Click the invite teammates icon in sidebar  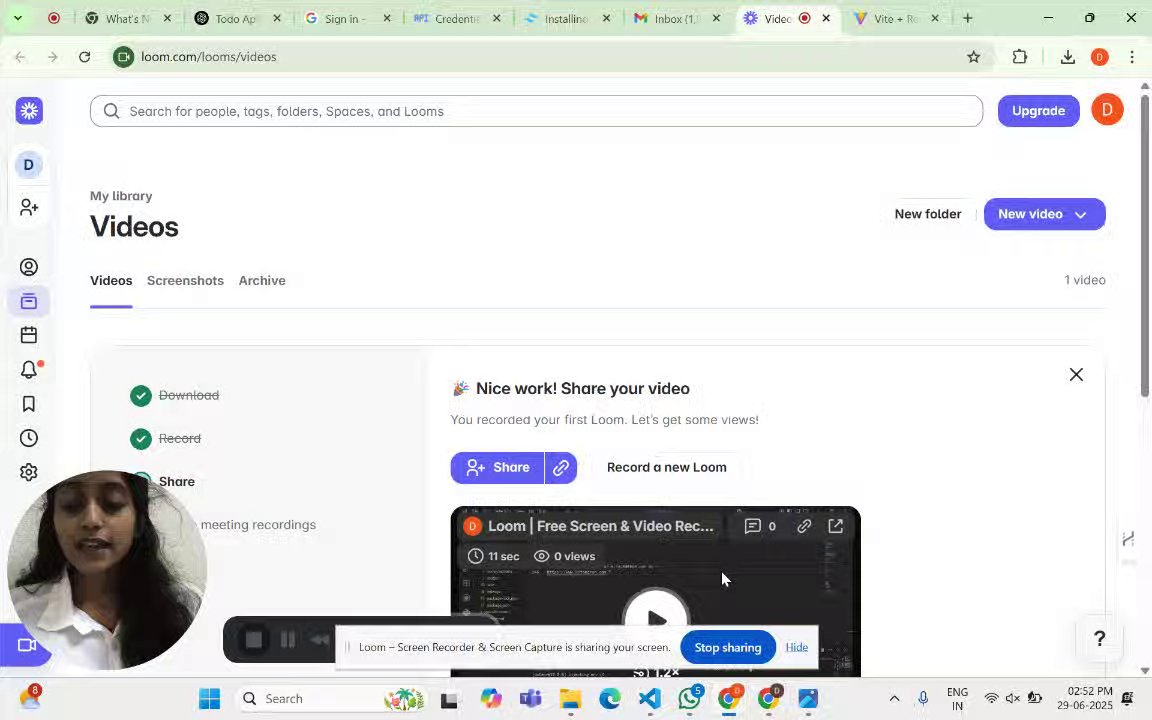(29, 207)
